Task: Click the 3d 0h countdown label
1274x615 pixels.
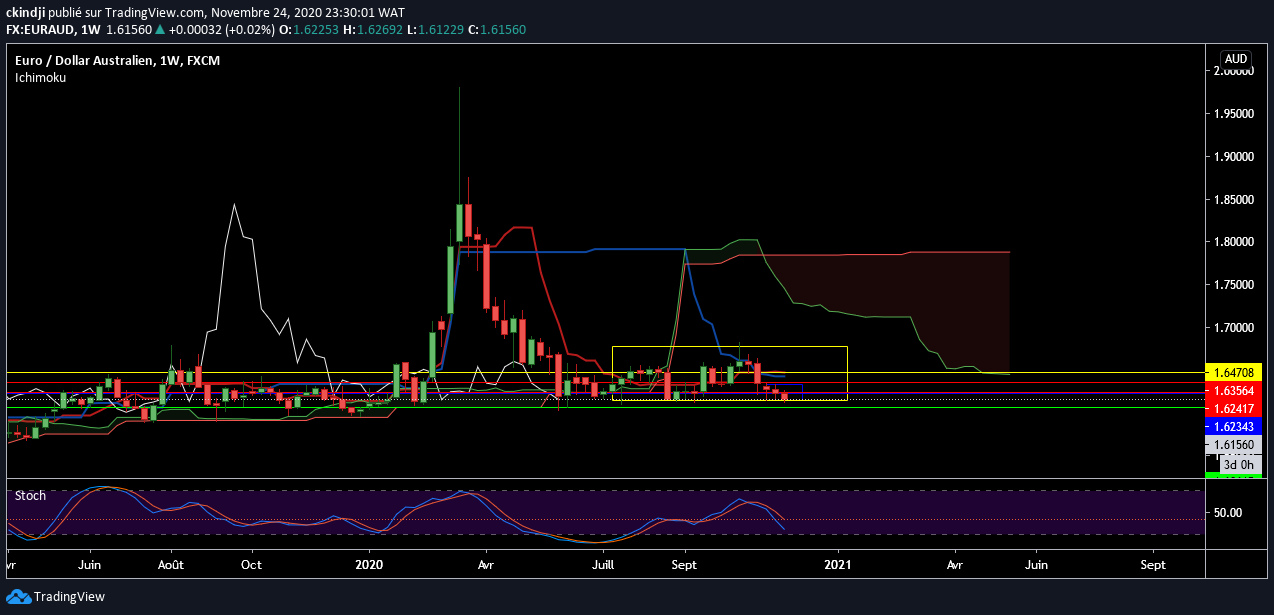Action: (1240, 464)
